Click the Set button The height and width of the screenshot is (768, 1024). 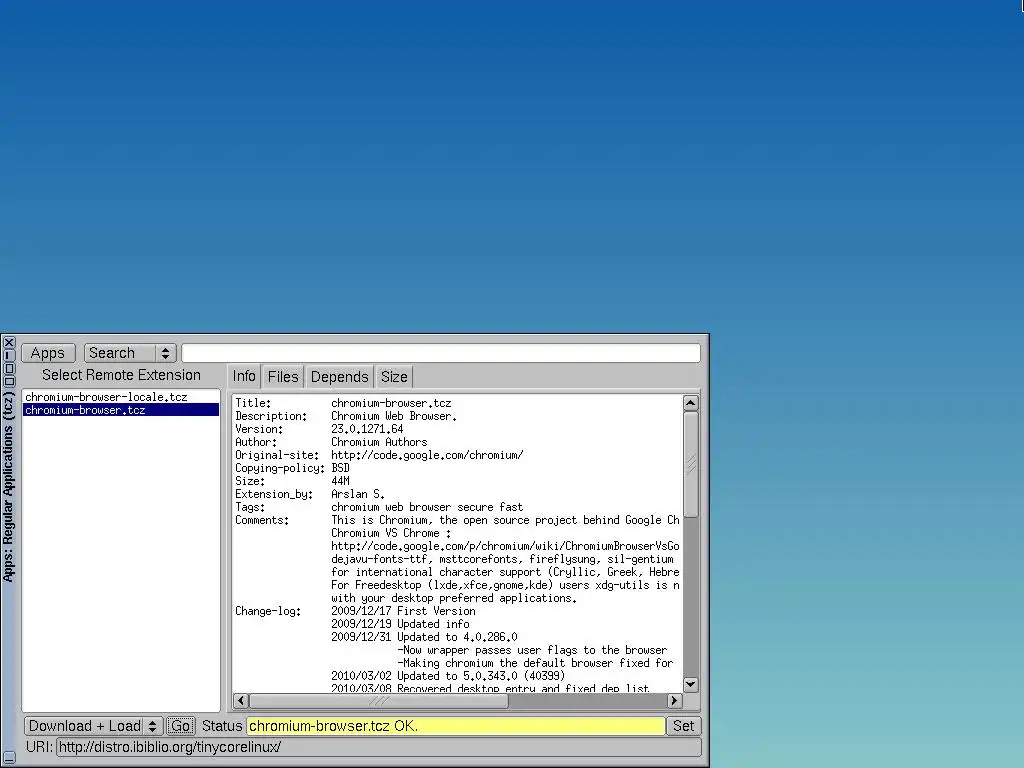(684, 726)
